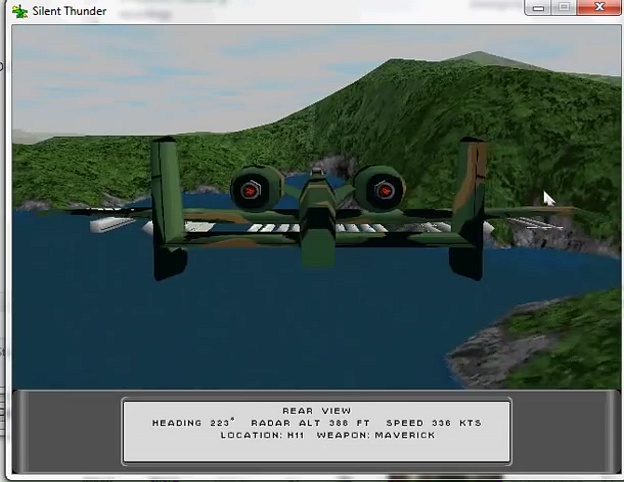Screen dimensions: 624x482
Task: Click the 'HEADING 223°' readout
Action: [x=193, y=423]
